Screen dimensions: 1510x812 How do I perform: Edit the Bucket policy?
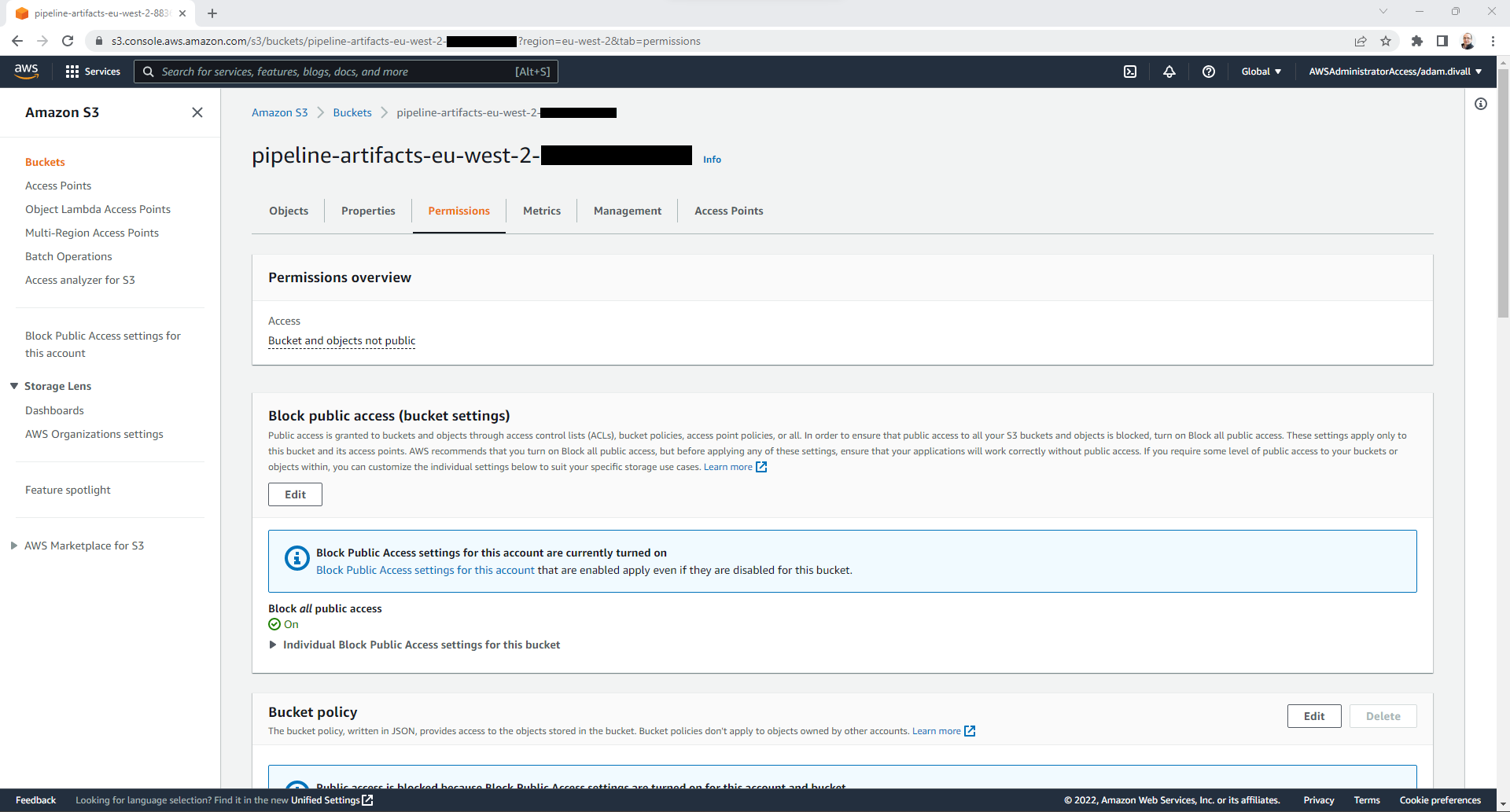[x=1314, y=716]
